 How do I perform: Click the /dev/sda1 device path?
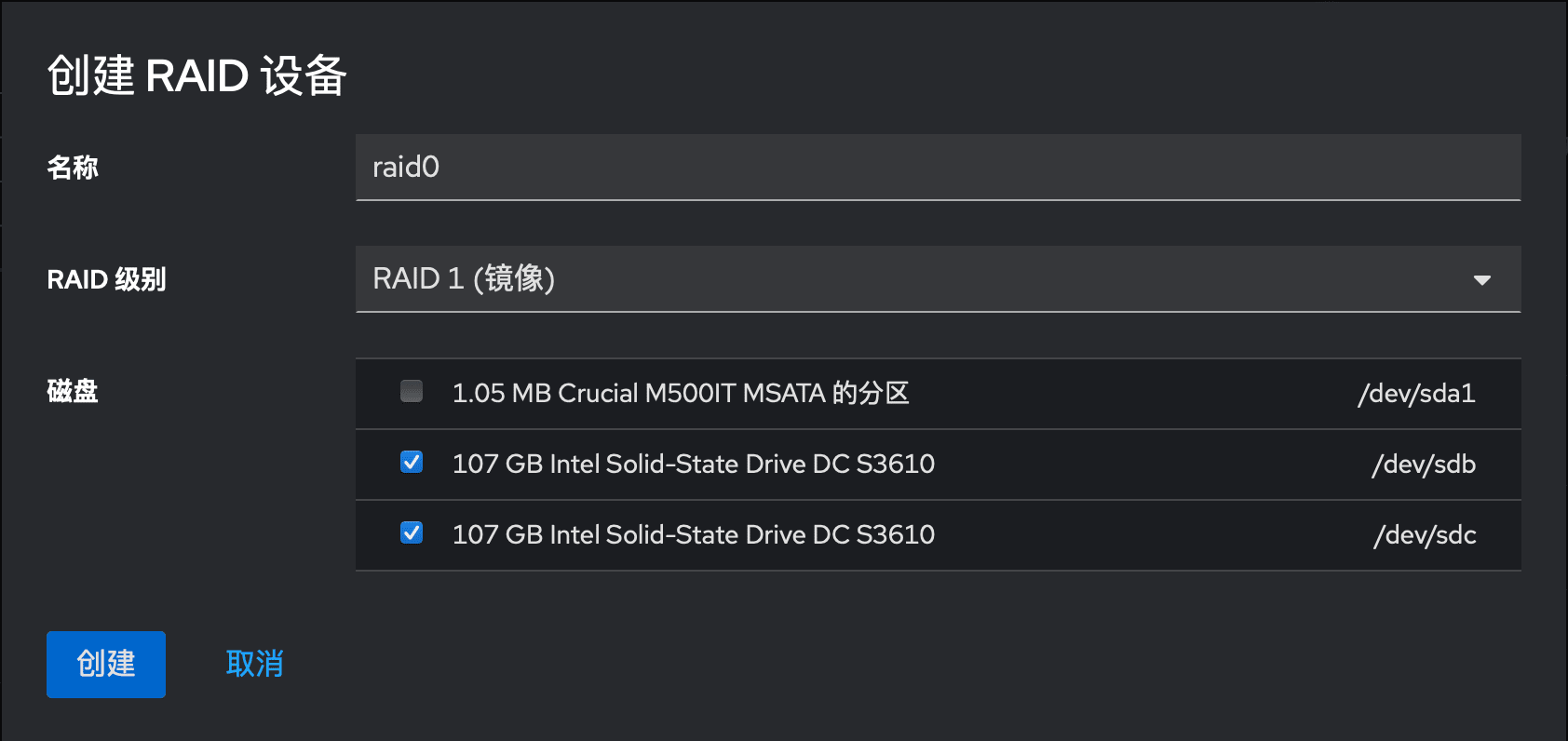1416,394
